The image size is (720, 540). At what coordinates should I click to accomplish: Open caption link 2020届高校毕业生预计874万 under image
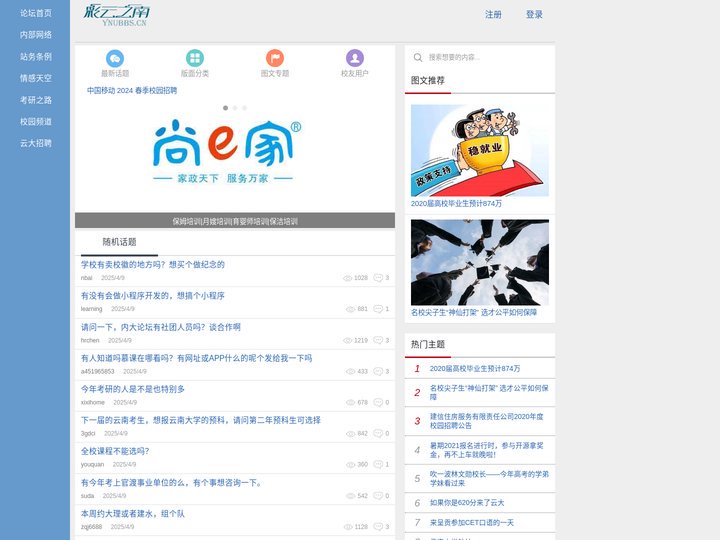coord(456,203)
